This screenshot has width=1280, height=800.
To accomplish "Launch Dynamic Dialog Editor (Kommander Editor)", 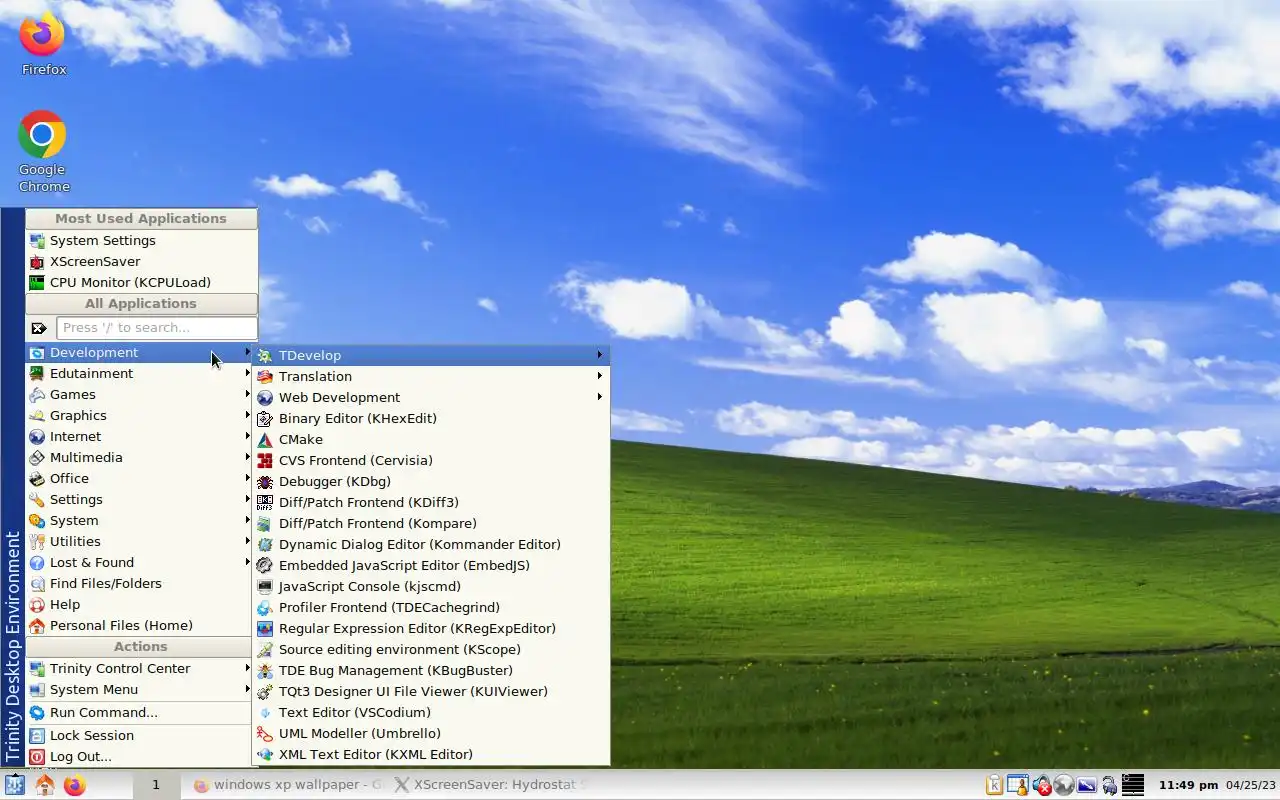I will [x=431, y=544].
